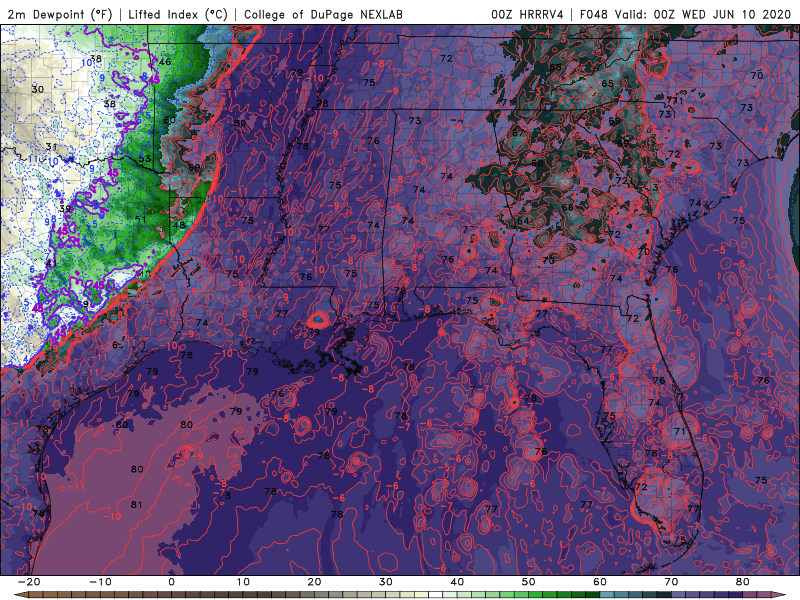Click the dewpoint value 66 on the map
Screen dimensions: 800x600
tap(567, 207)
